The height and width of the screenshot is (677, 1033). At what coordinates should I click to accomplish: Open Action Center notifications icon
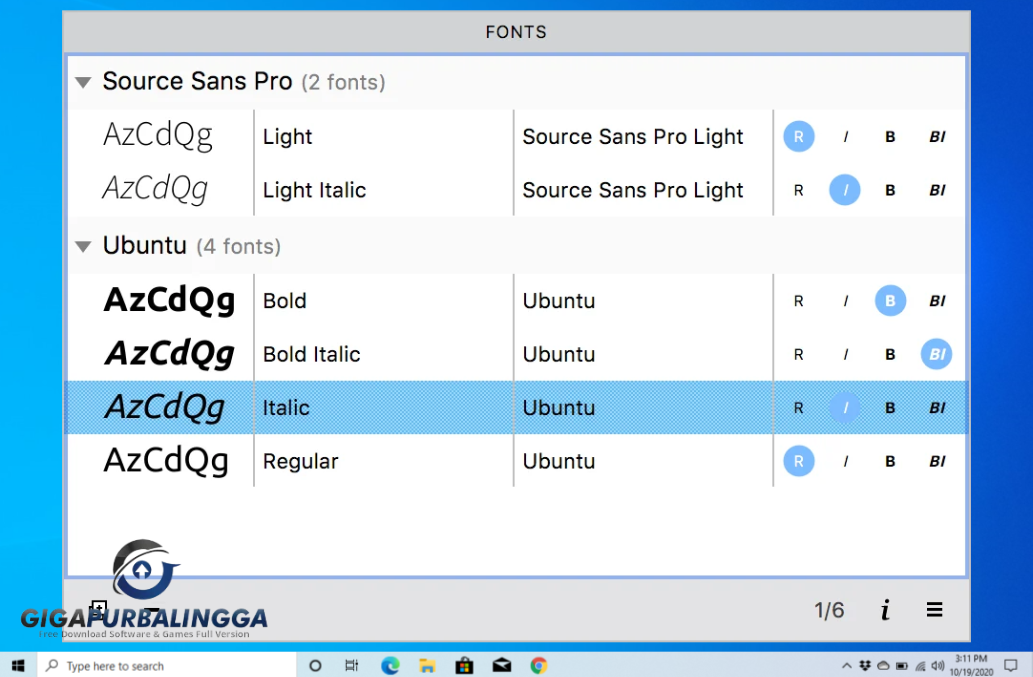[1011, 665]
